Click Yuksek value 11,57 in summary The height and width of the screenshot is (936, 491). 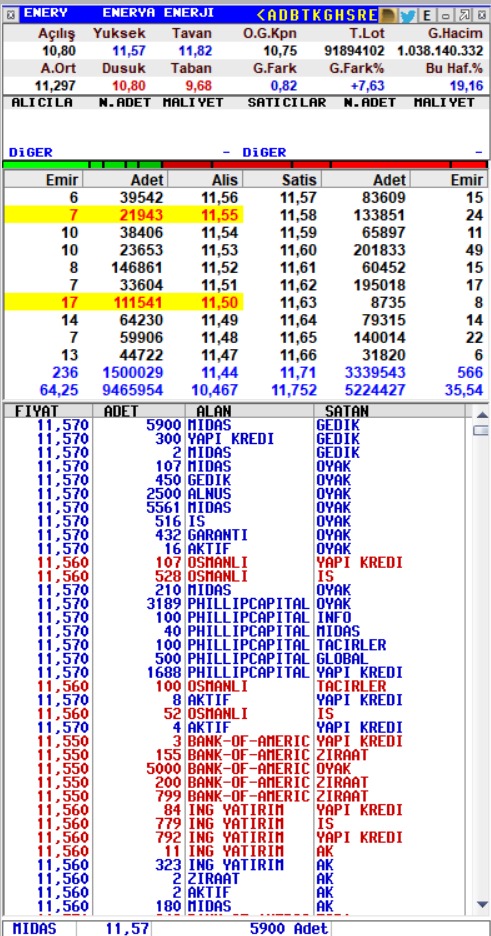click(128, 51)
